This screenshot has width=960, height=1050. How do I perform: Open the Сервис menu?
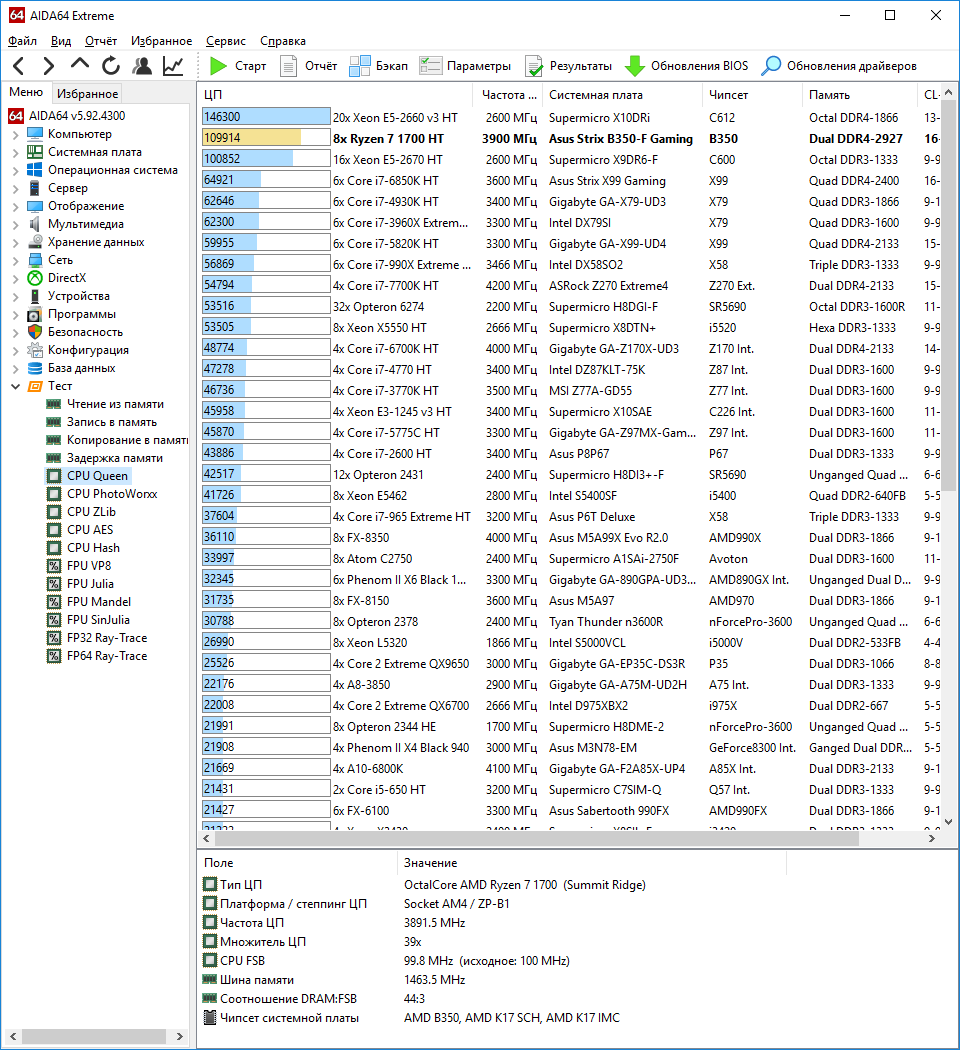(226, 41)
